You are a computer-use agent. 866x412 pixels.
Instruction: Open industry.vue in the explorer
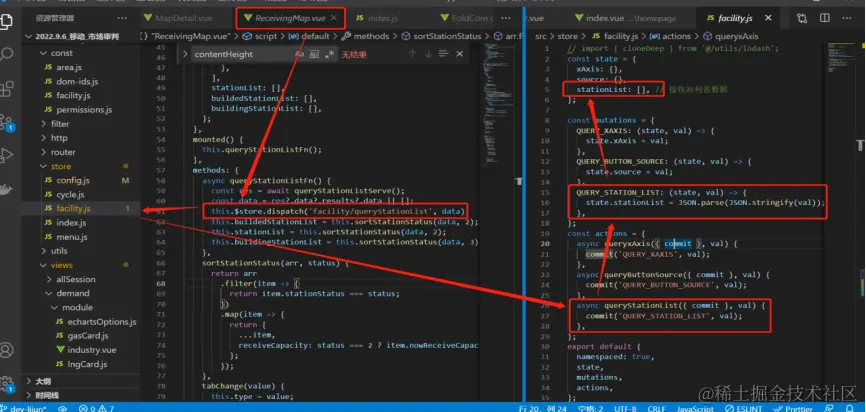[x=92, y=350]
